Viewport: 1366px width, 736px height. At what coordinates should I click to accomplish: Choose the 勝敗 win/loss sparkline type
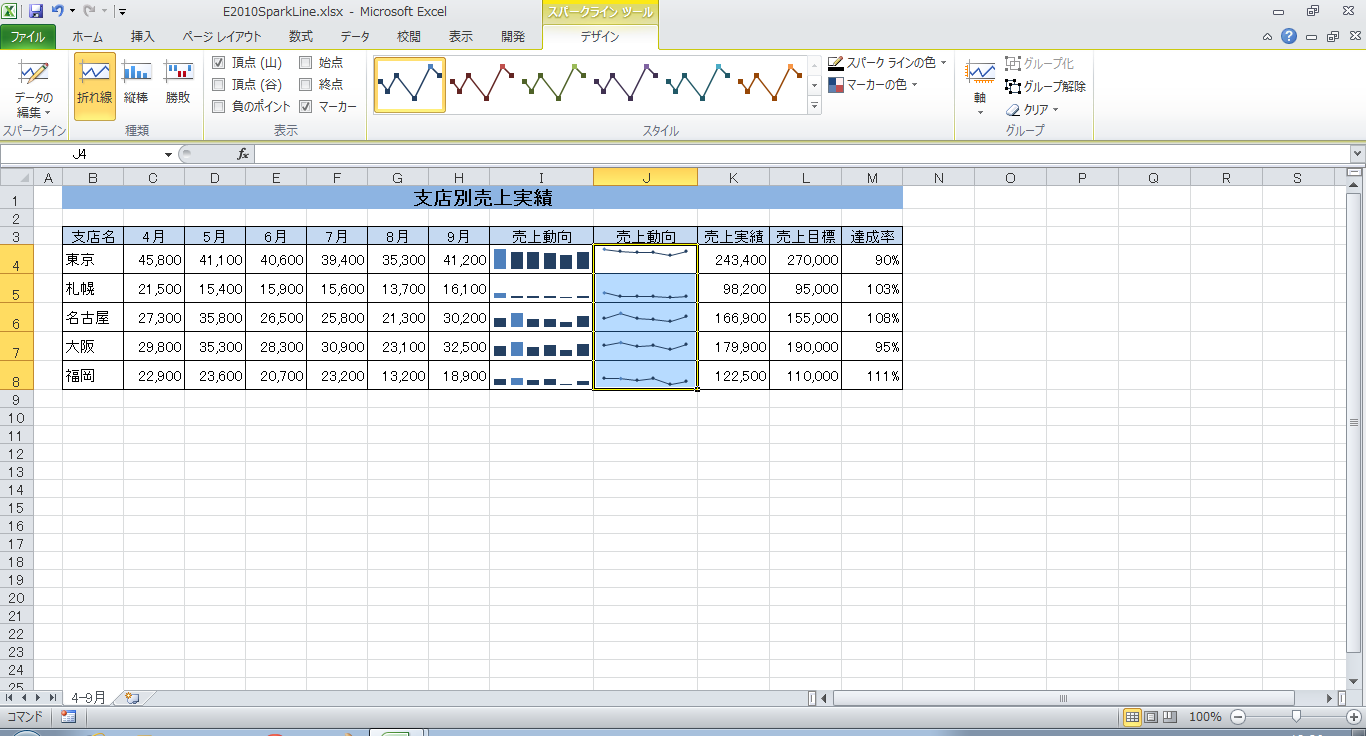pos(178,84)
